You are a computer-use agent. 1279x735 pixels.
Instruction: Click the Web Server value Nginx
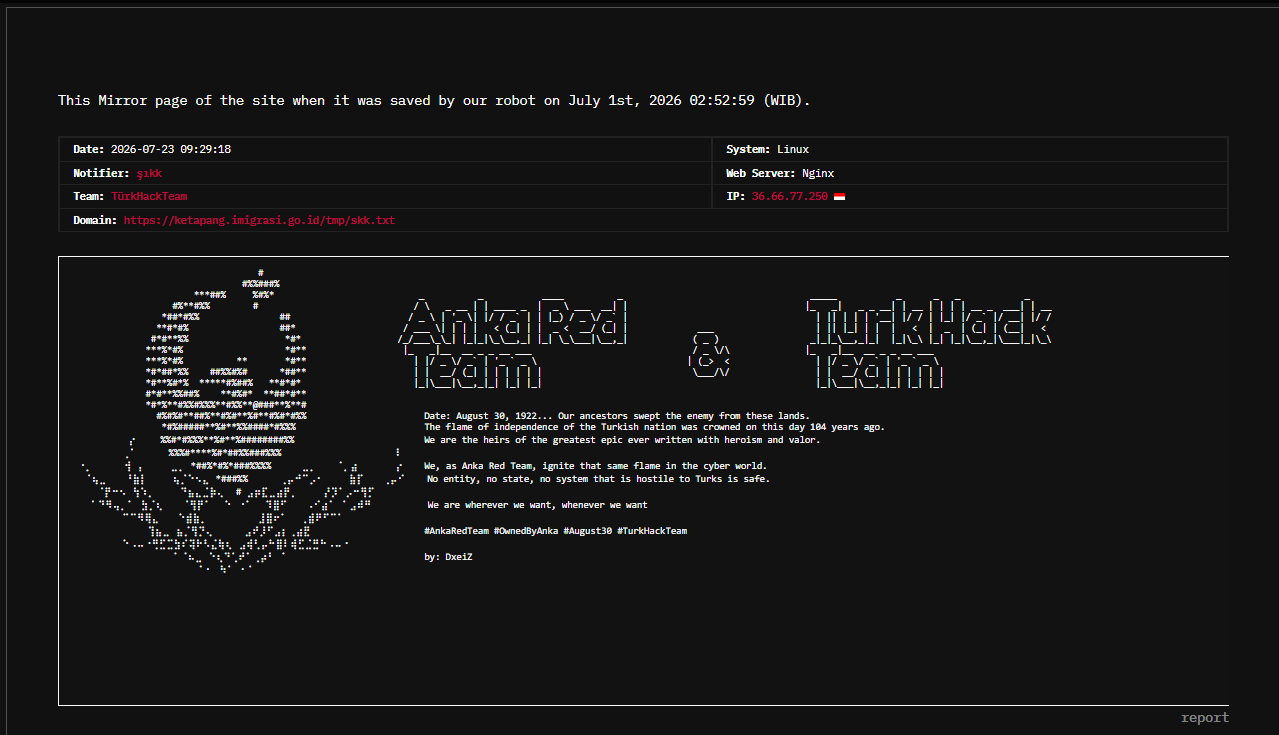pos(818,173)
